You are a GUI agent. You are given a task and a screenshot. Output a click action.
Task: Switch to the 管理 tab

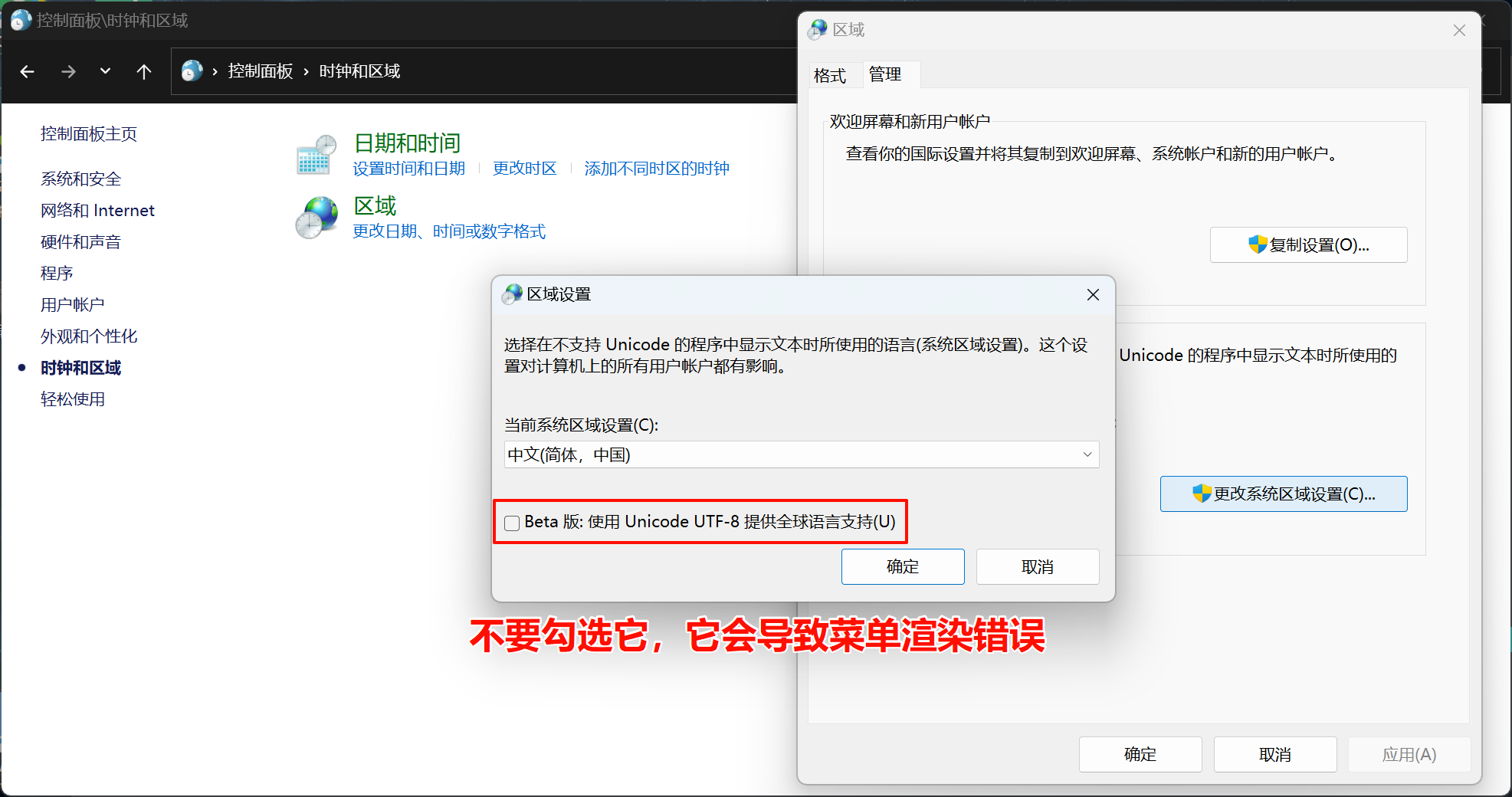885,74
